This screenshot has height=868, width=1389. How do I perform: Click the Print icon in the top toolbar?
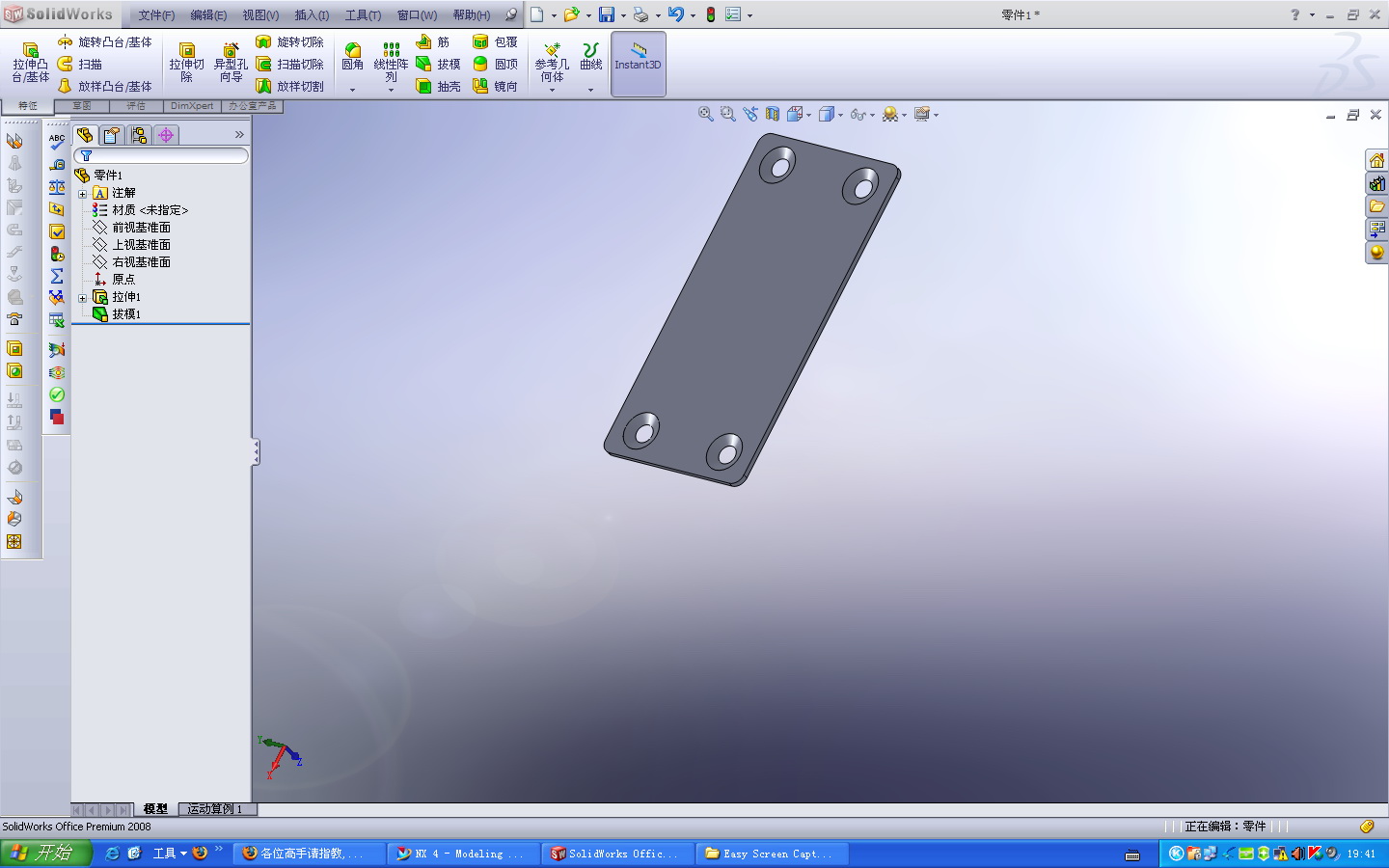(x=641, y=14)
